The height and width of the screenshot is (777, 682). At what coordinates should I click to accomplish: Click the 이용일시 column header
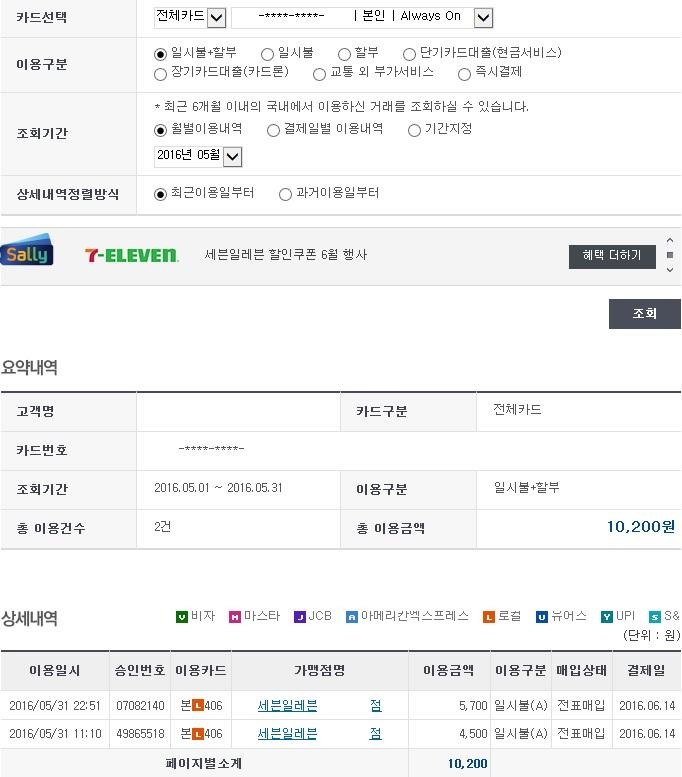55,670
